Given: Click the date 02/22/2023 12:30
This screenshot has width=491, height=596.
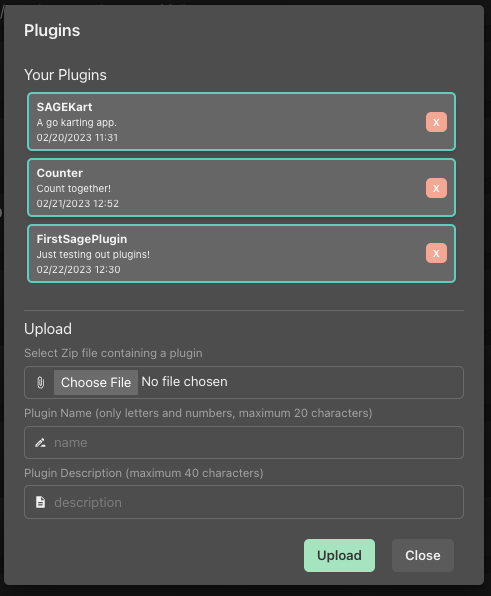Looking at the screenshot, I should coord(78,269).
